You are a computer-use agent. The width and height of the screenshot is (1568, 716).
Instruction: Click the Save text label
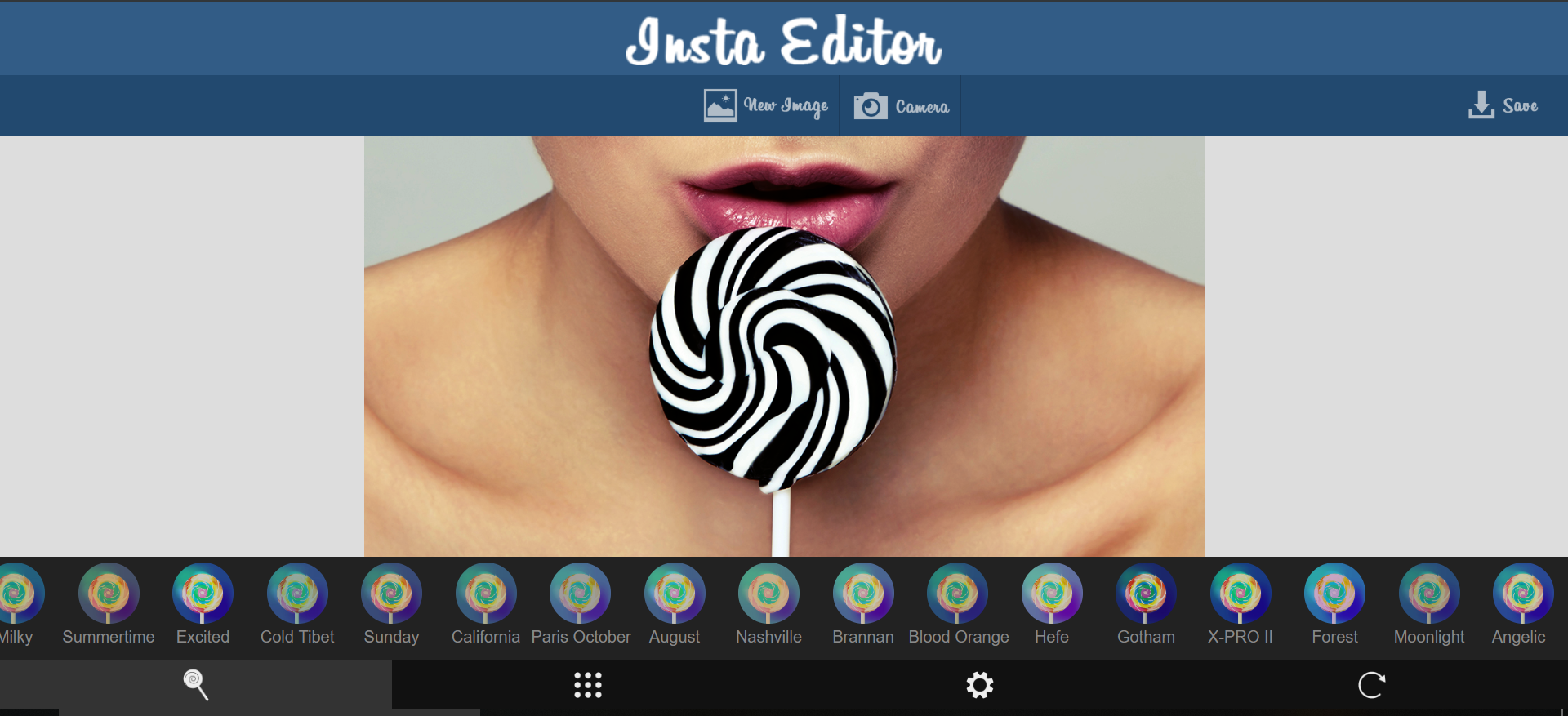[x=1520, y=105]
